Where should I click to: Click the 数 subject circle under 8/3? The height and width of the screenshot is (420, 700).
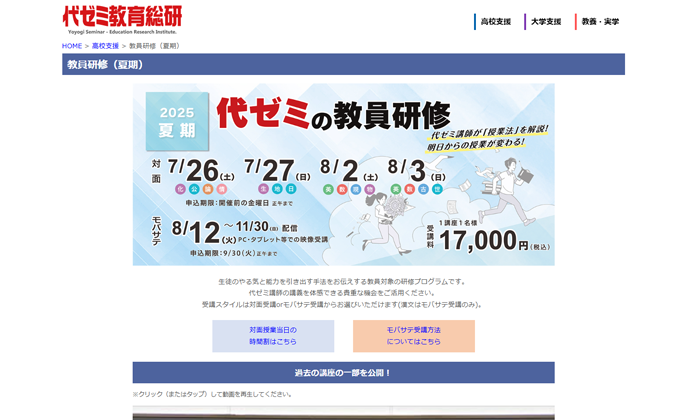(x=409, y=189)
